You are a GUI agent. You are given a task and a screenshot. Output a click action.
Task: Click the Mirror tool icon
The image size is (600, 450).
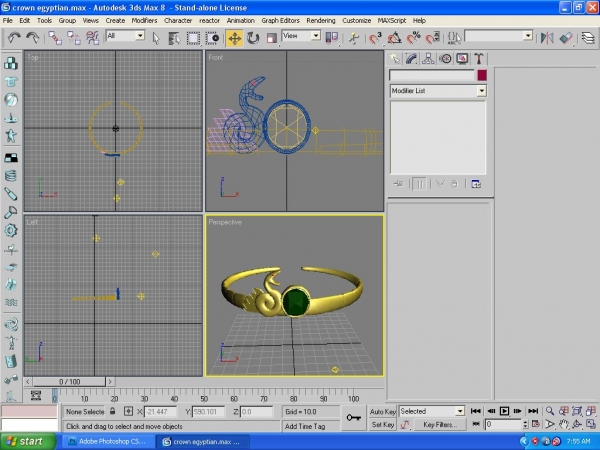pos(547,38)
